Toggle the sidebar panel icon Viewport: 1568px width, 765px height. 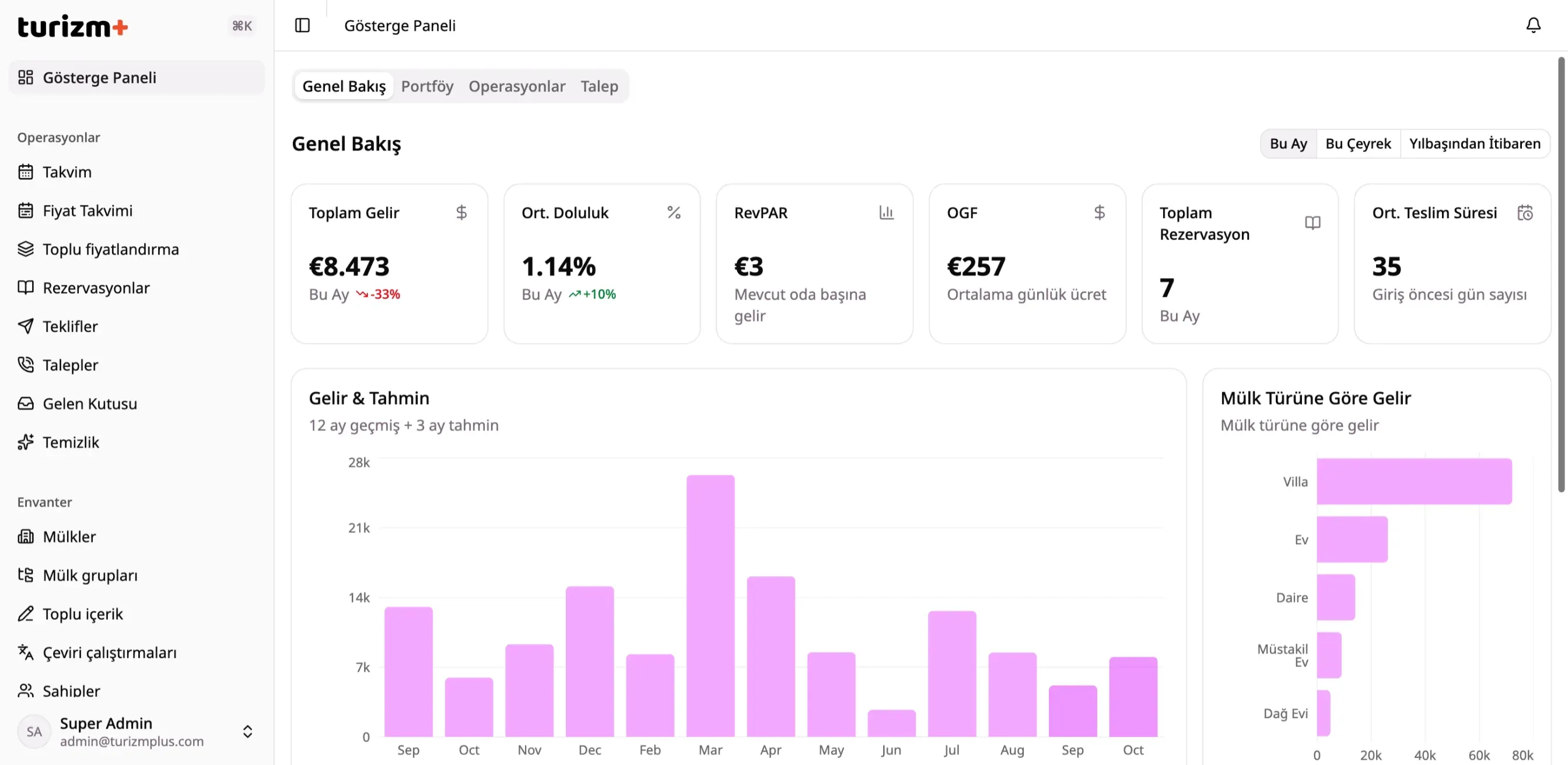coord(303,26)
